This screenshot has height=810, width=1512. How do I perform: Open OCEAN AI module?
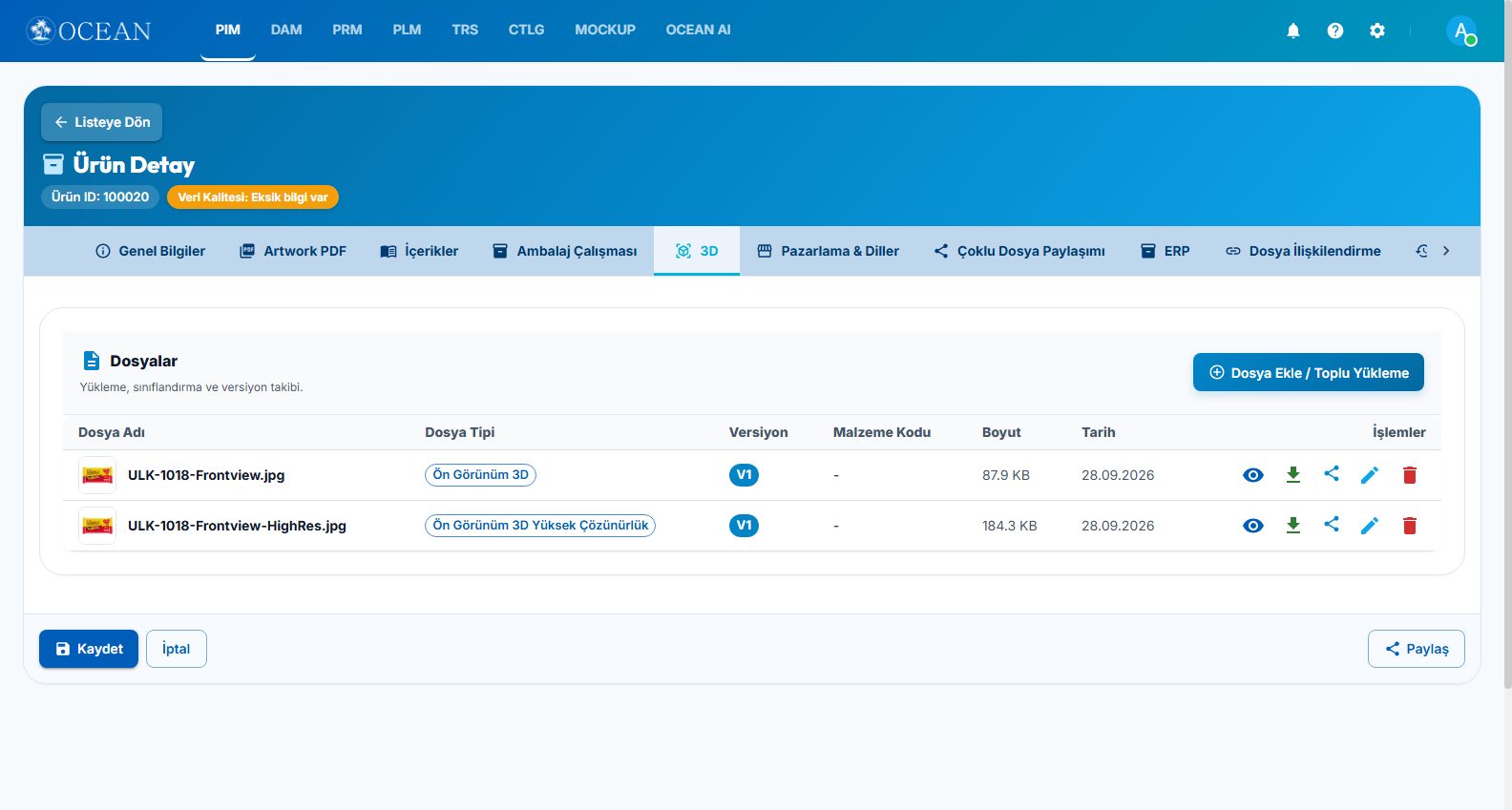[698, 31]
